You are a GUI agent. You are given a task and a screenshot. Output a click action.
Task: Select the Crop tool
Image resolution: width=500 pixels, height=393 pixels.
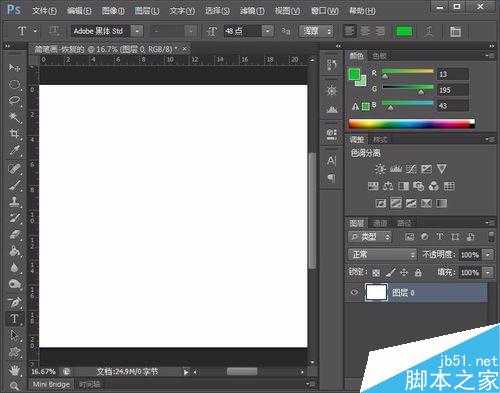[14, 134]
